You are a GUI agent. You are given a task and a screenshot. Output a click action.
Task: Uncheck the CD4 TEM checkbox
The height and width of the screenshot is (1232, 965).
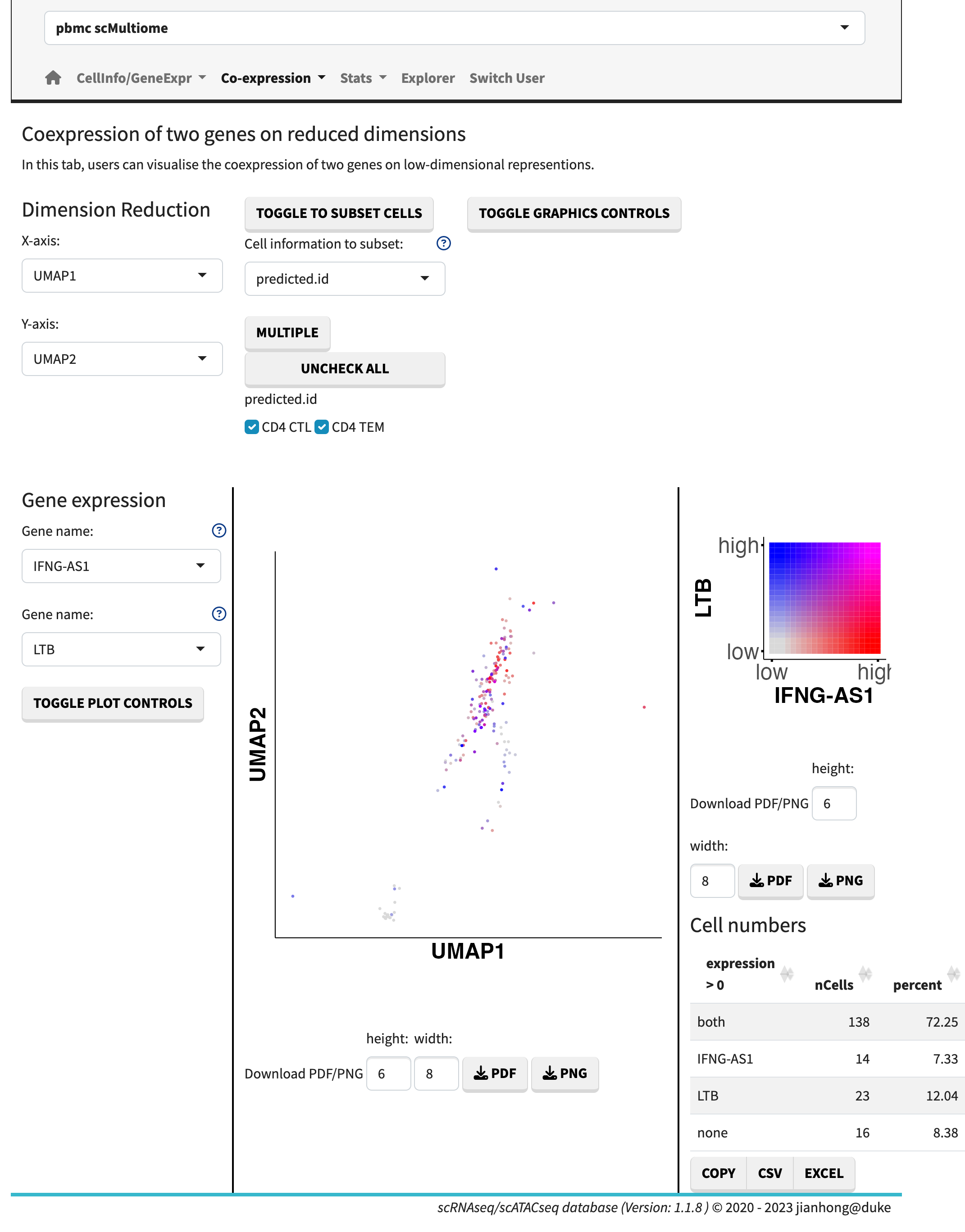pos(322,427)
